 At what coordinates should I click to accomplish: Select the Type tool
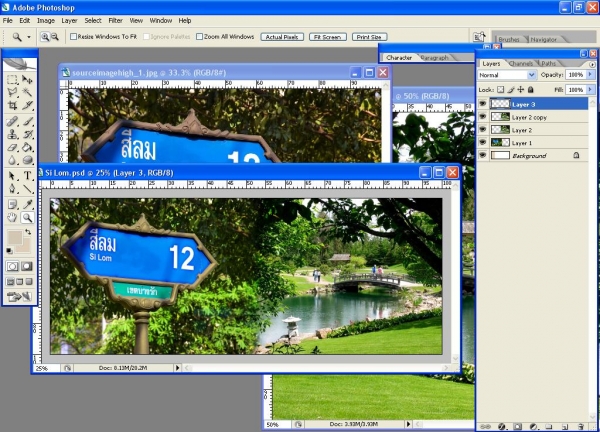(x=27, y=176)
